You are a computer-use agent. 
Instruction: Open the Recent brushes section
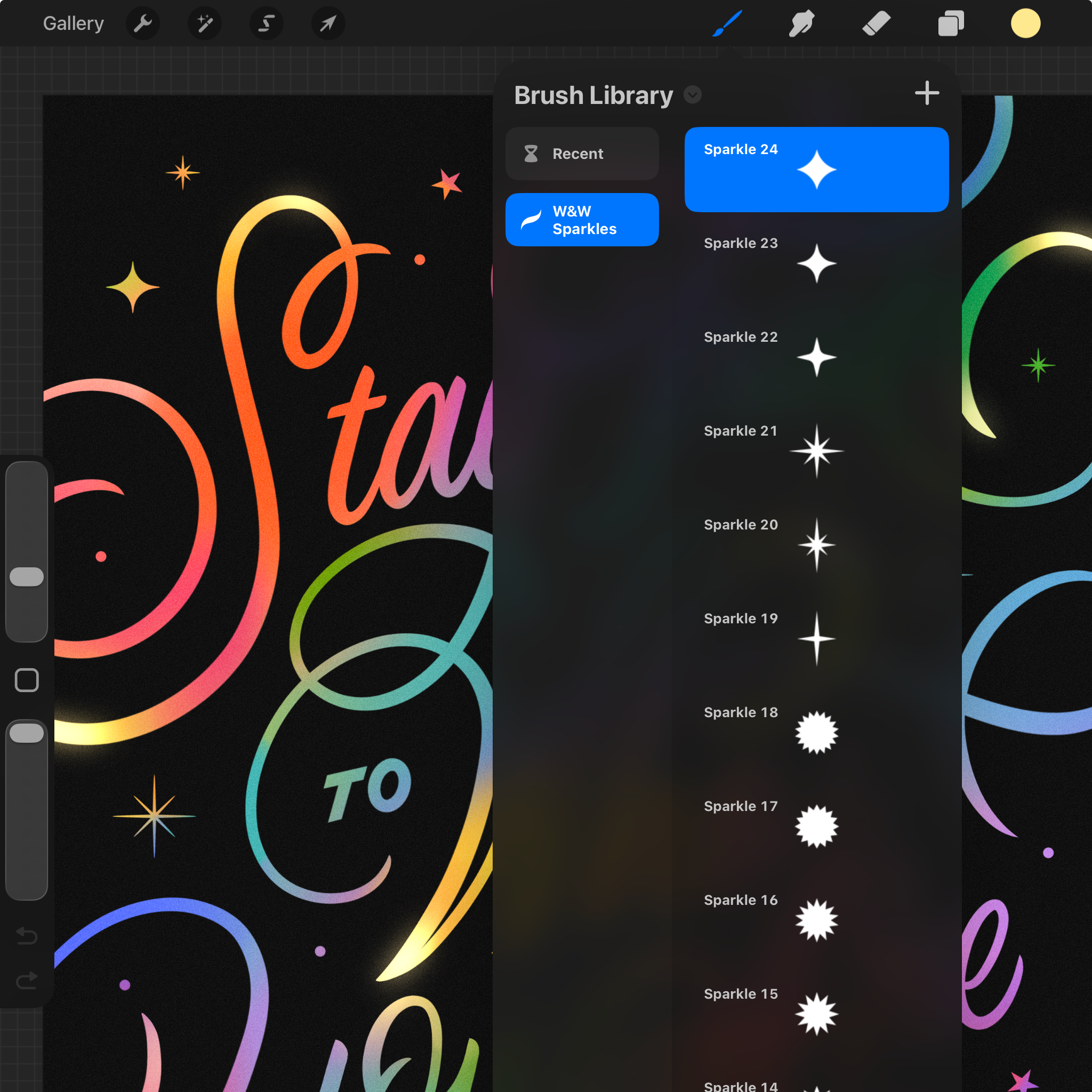[582, 153]
